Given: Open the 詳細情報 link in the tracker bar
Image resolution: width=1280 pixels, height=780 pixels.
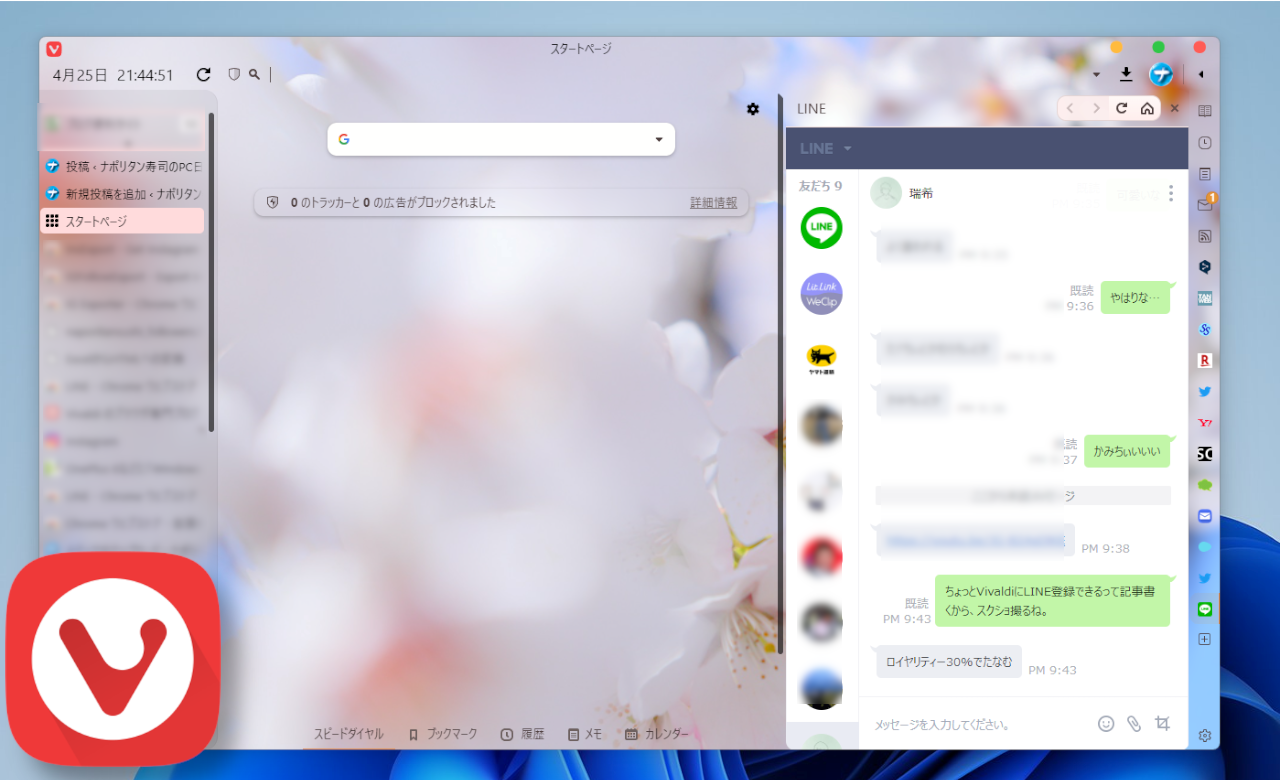Looking at the screenshot, I should point(713,202).
